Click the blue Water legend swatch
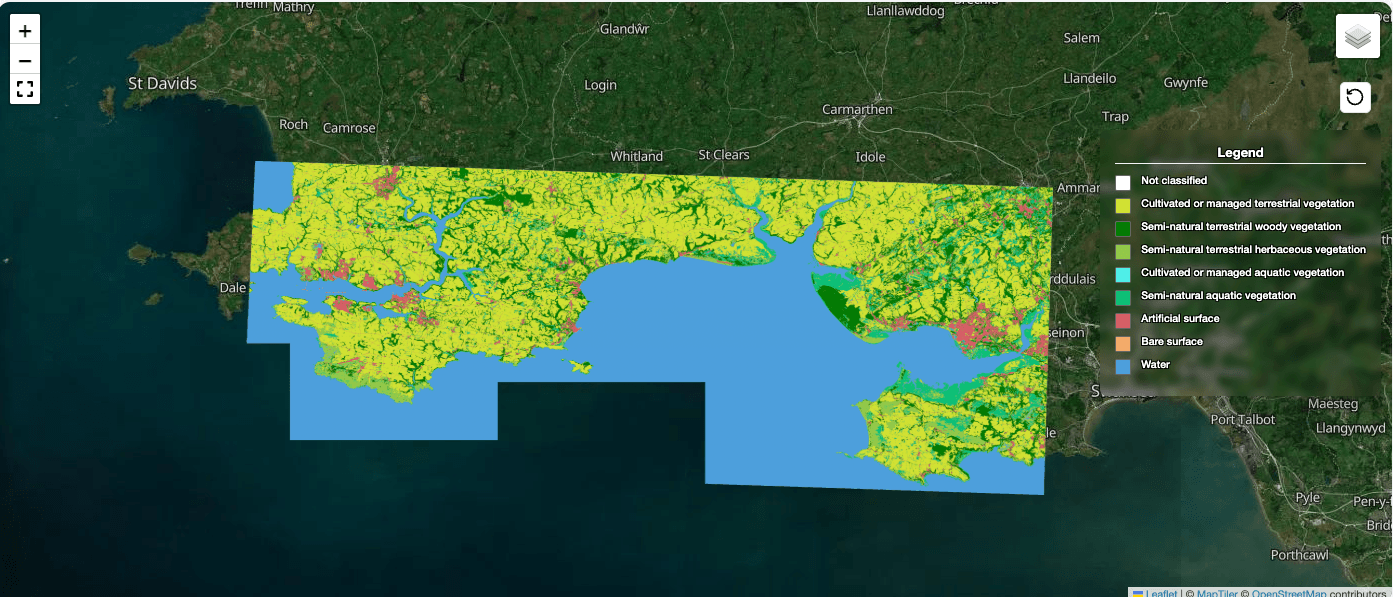 1123,366
